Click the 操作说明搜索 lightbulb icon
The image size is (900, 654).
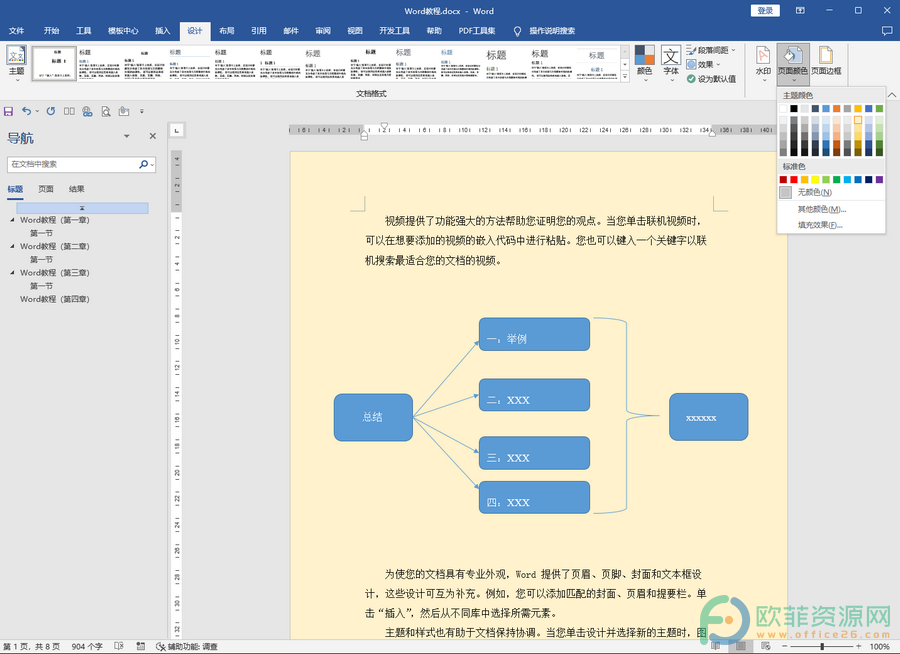click(x=517, y=31)
